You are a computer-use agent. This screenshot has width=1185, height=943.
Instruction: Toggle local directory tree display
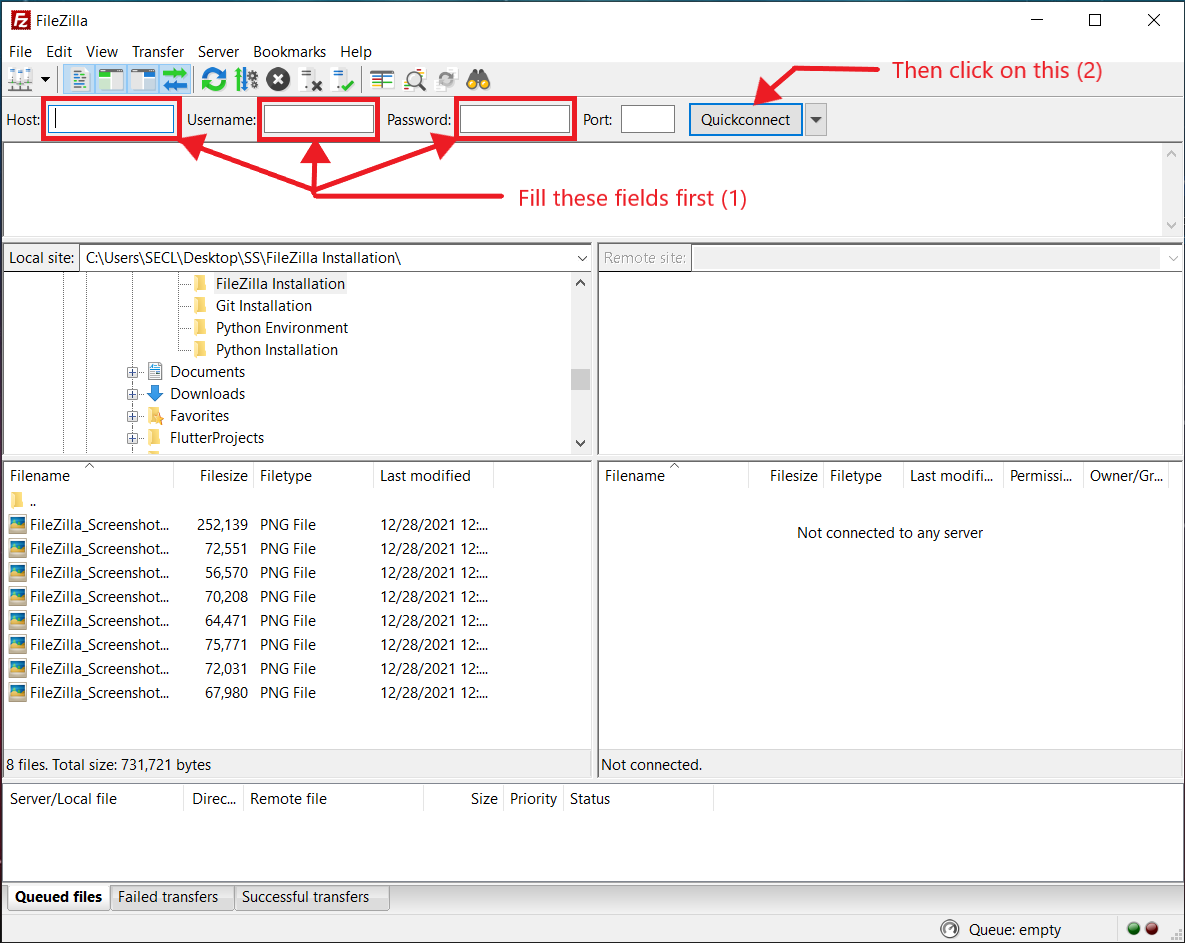click(x=110, y=79)
